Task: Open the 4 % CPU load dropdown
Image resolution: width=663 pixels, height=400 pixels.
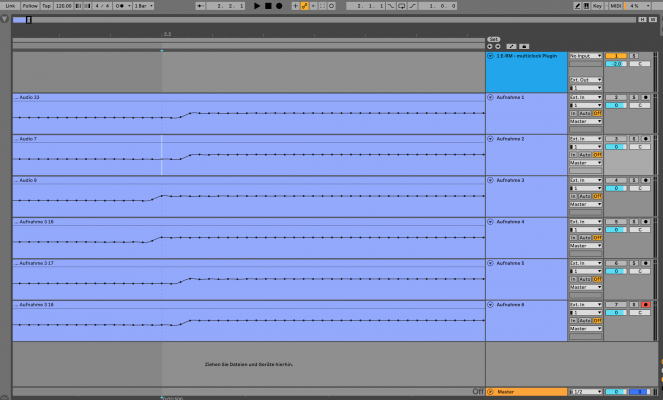Action: click(638, 6)
